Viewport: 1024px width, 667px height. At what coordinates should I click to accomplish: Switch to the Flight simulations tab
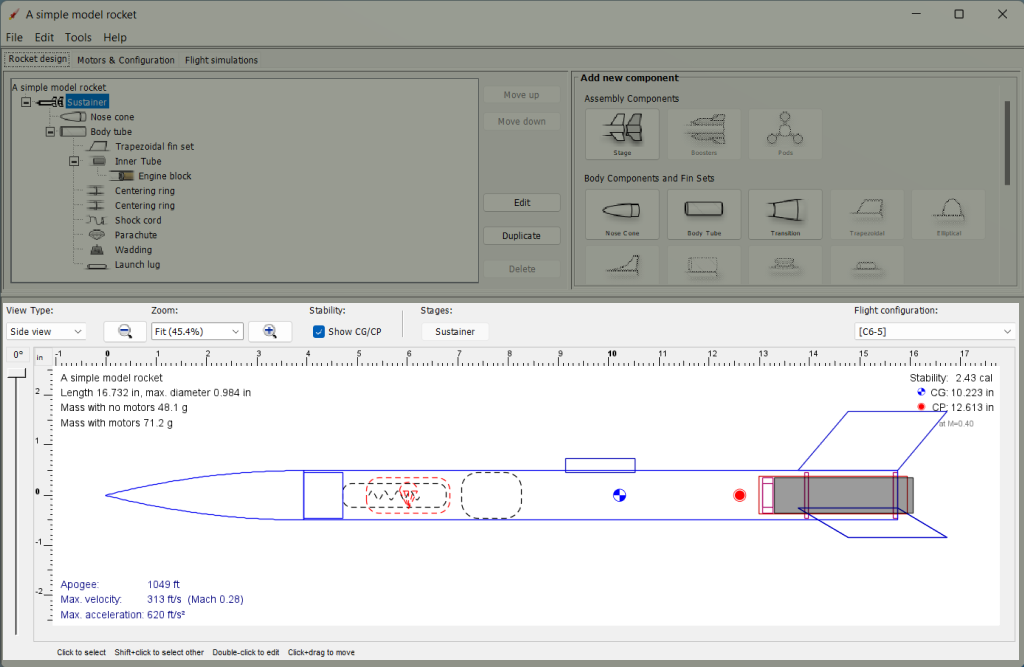coord(221,60)
